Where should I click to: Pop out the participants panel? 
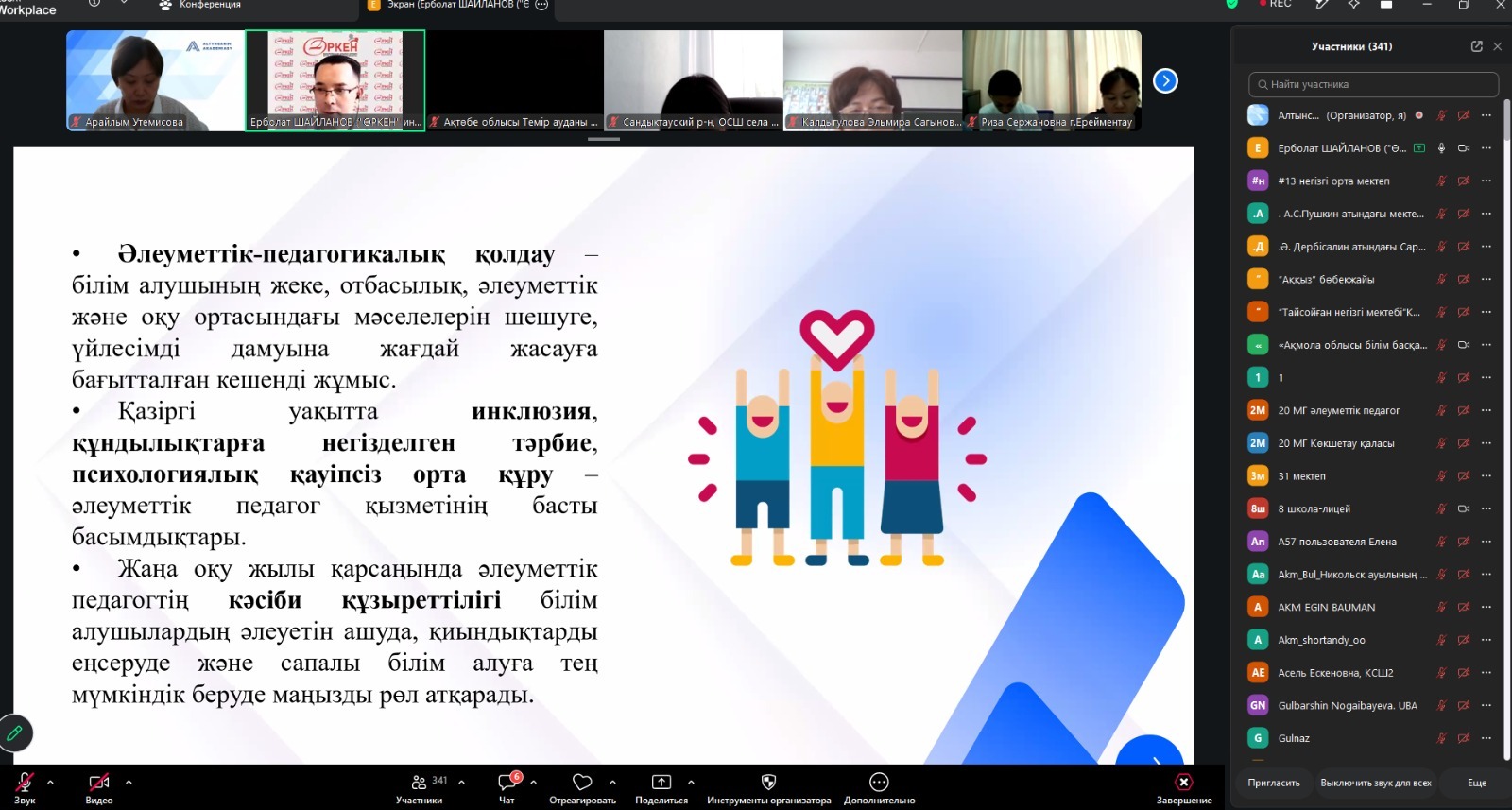1476,46
